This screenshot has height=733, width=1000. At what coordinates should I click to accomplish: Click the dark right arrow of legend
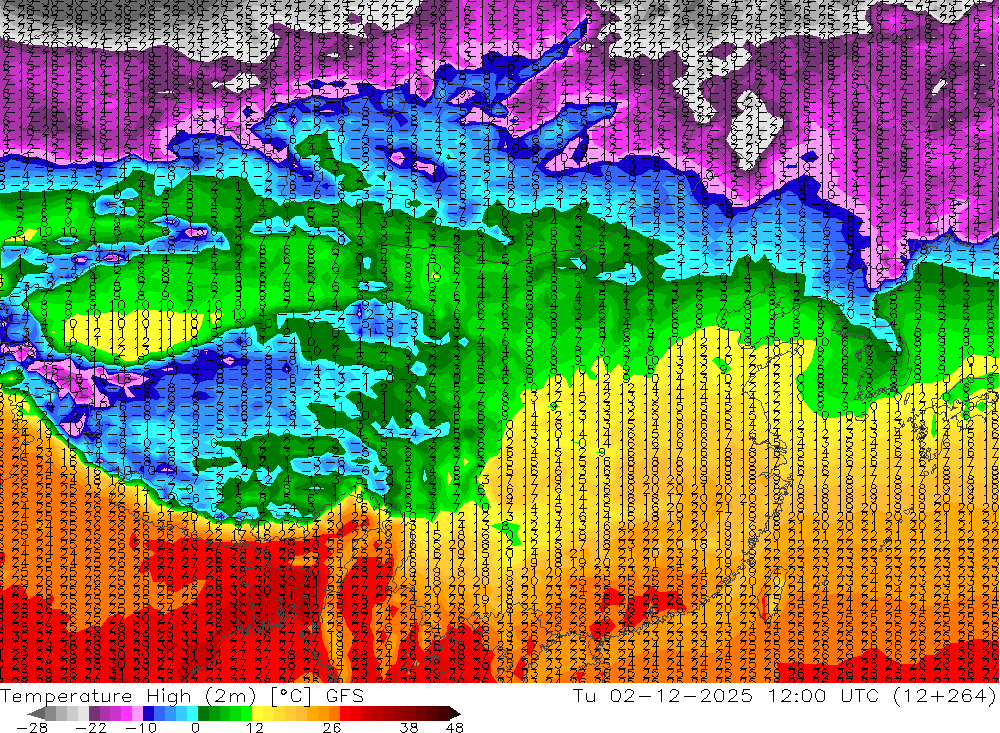point(454,713)
